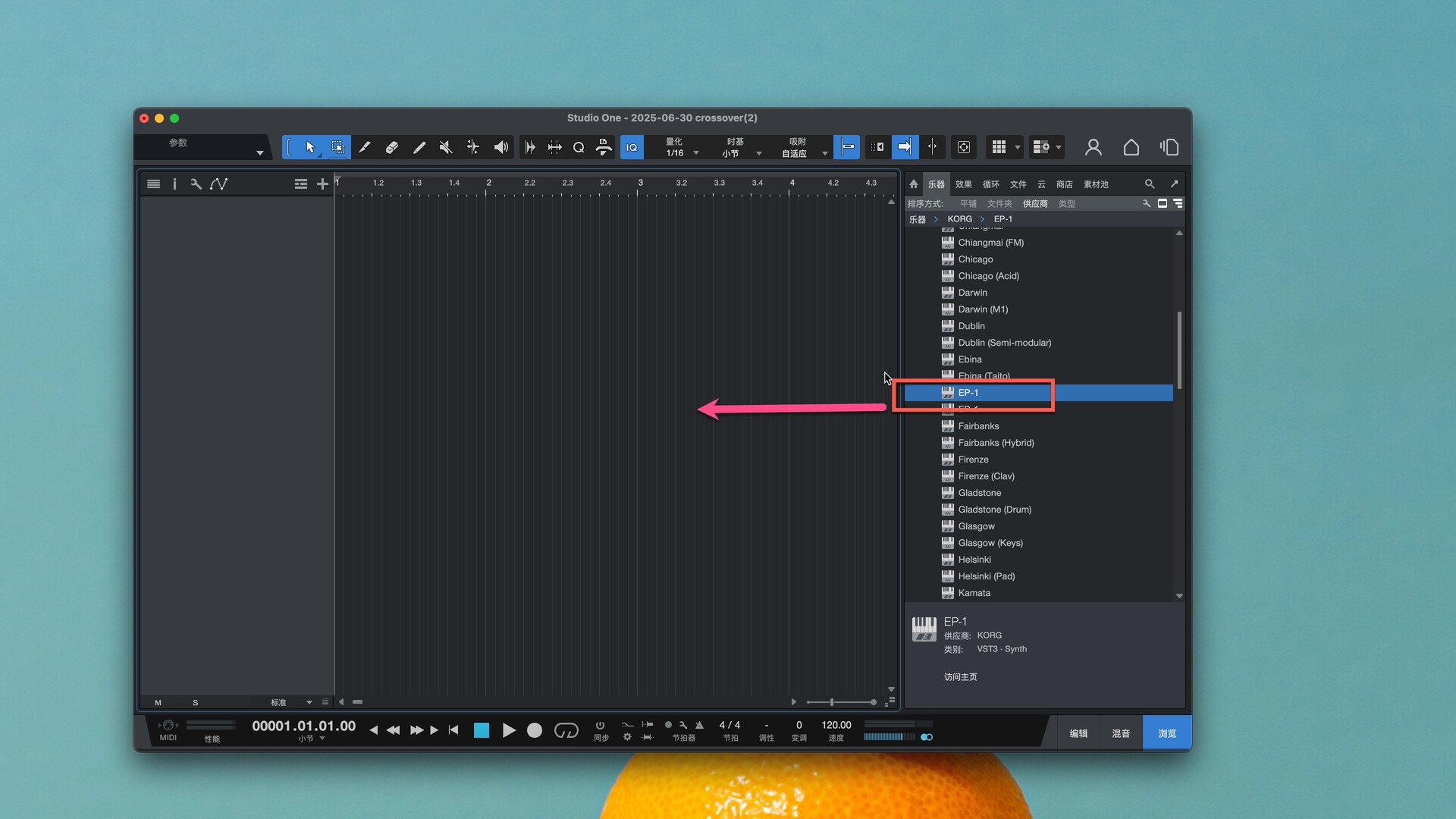
Task: Go to the Start page house icon
Action: [1131, 147]
